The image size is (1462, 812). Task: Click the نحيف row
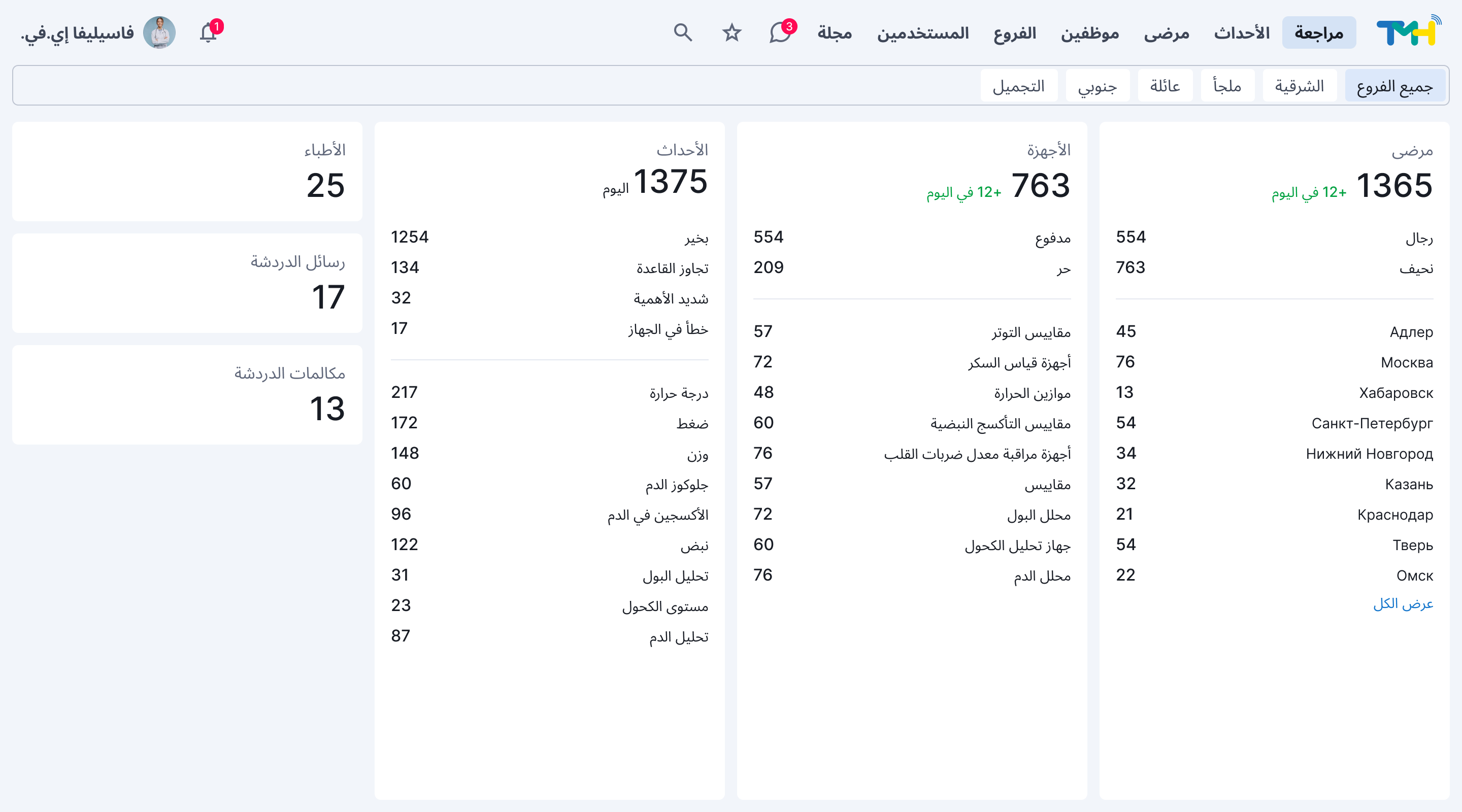1274,268
